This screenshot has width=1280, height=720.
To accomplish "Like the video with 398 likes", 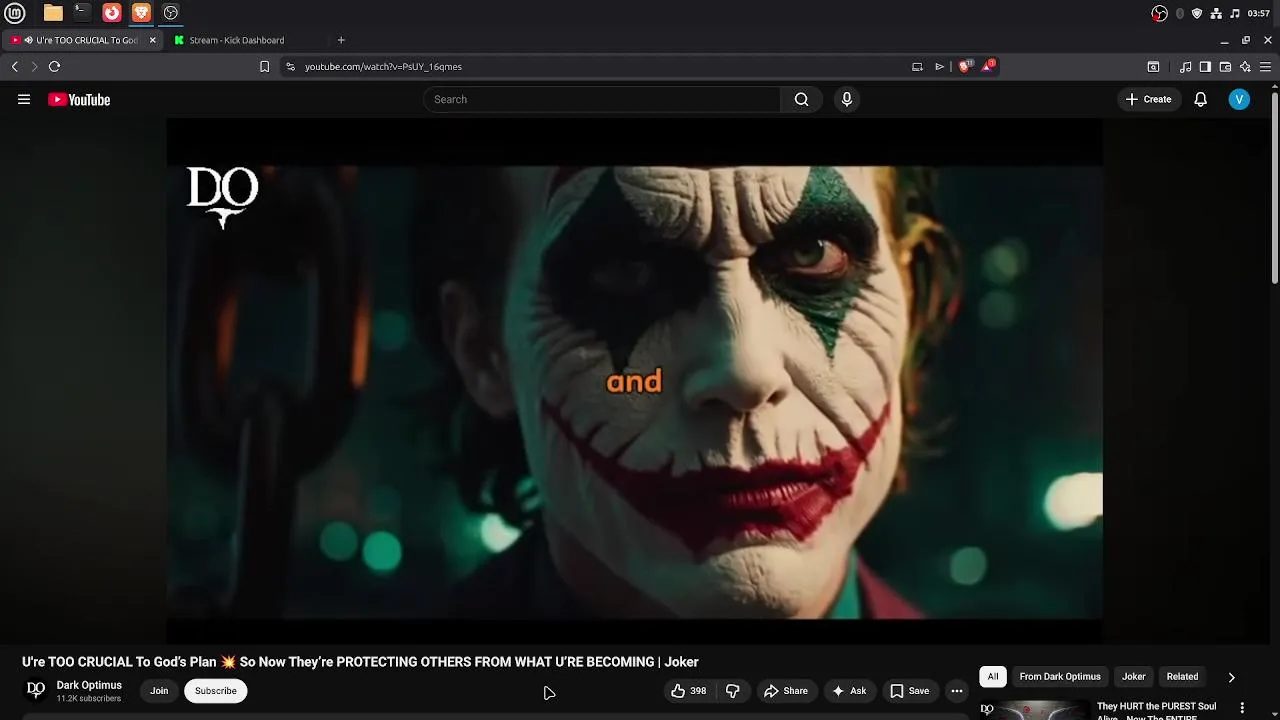I will [689, 691].
